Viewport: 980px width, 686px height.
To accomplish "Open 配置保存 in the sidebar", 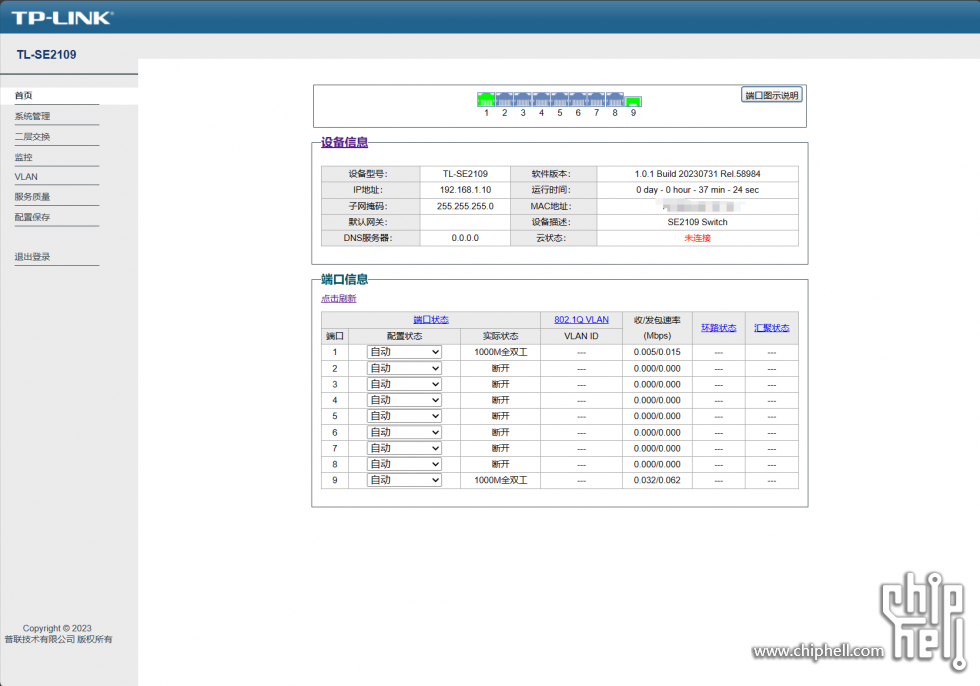I will [x=32, y=217].
